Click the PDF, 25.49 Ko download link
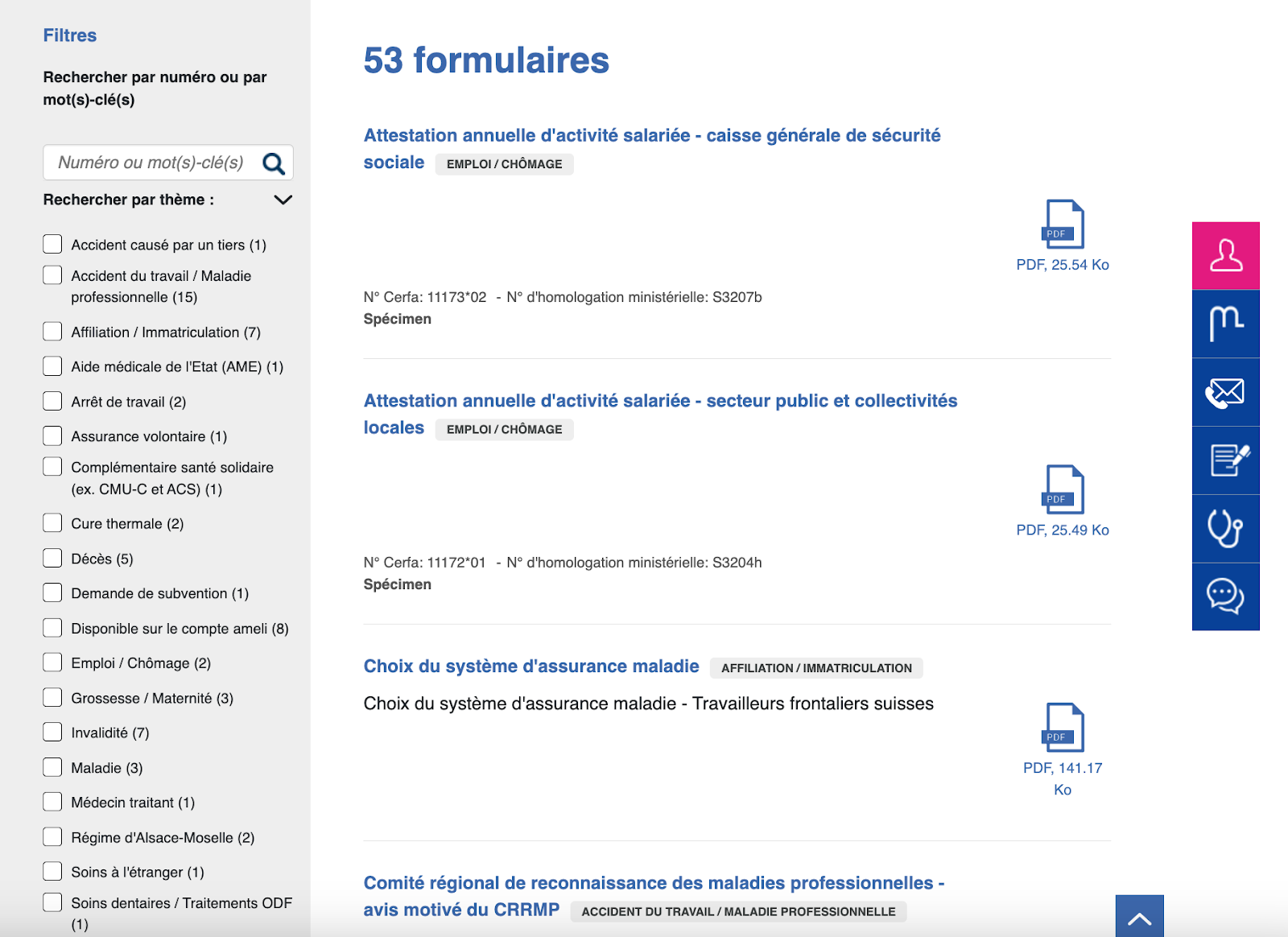 point(1063,530)
